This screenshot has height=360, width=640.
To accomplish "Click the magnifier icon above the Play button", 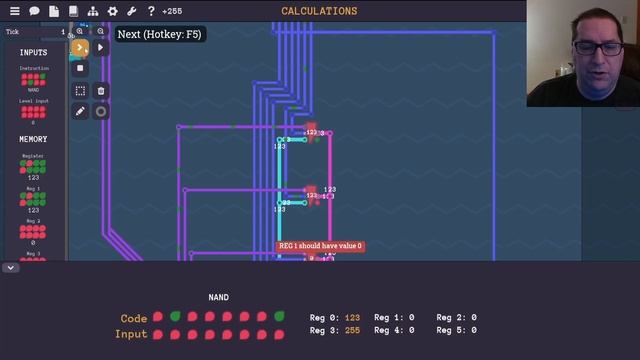I will [100, 31].
